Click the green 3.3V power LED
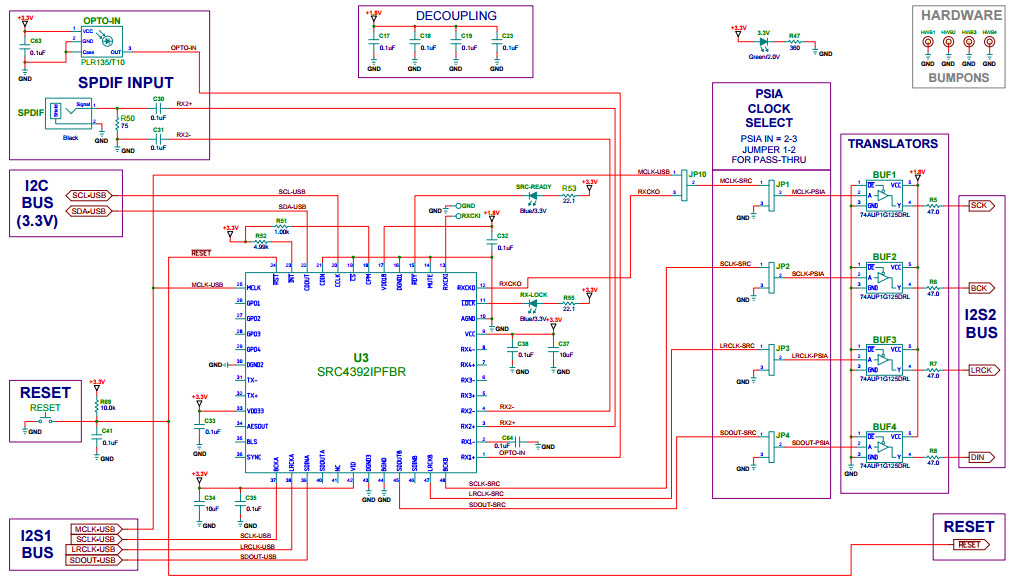This screenshot has height=584, width=1014. [762, 44]
